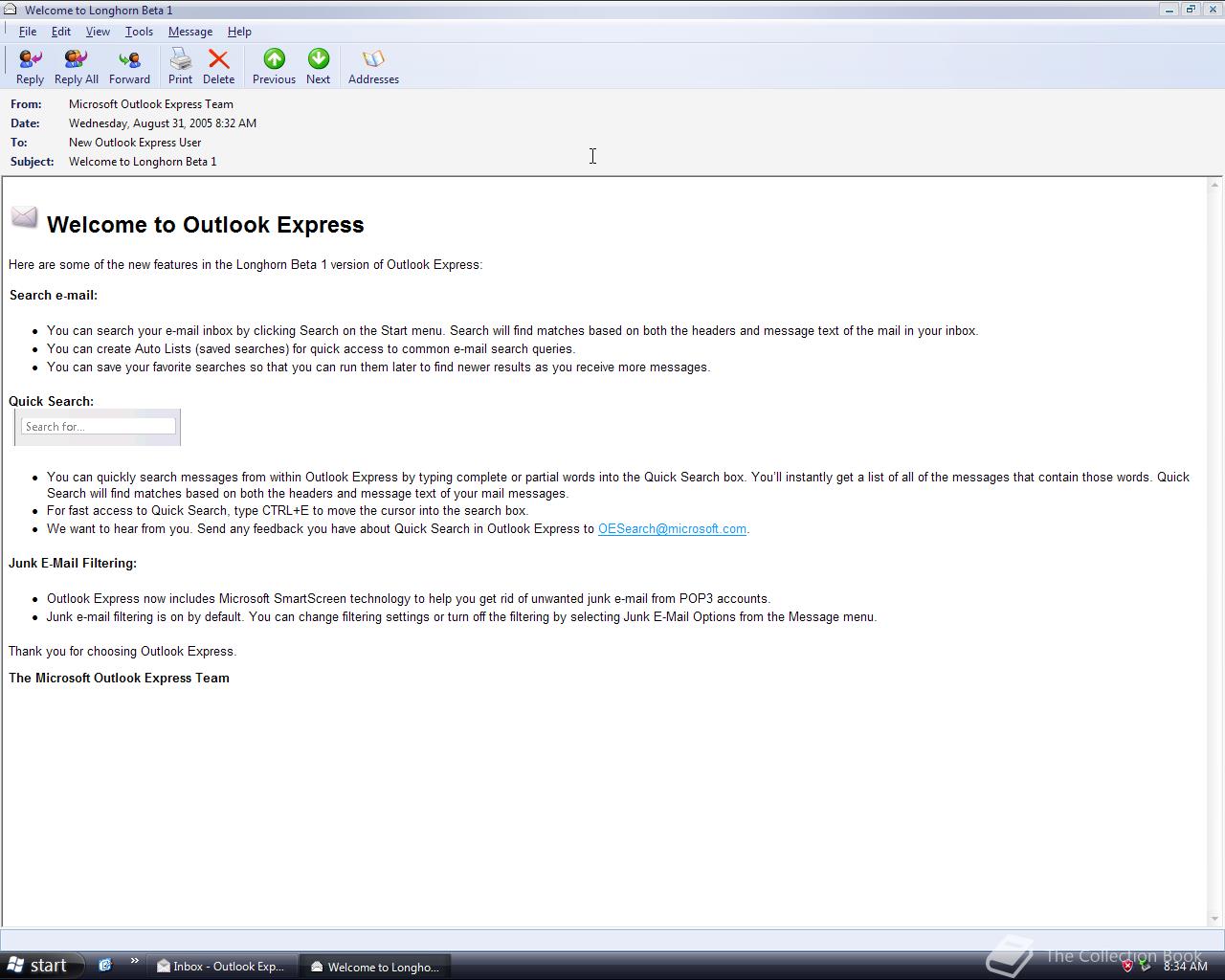
Task: Click the message scrollbar up arrow
Action: click(x=1215, y=185)
